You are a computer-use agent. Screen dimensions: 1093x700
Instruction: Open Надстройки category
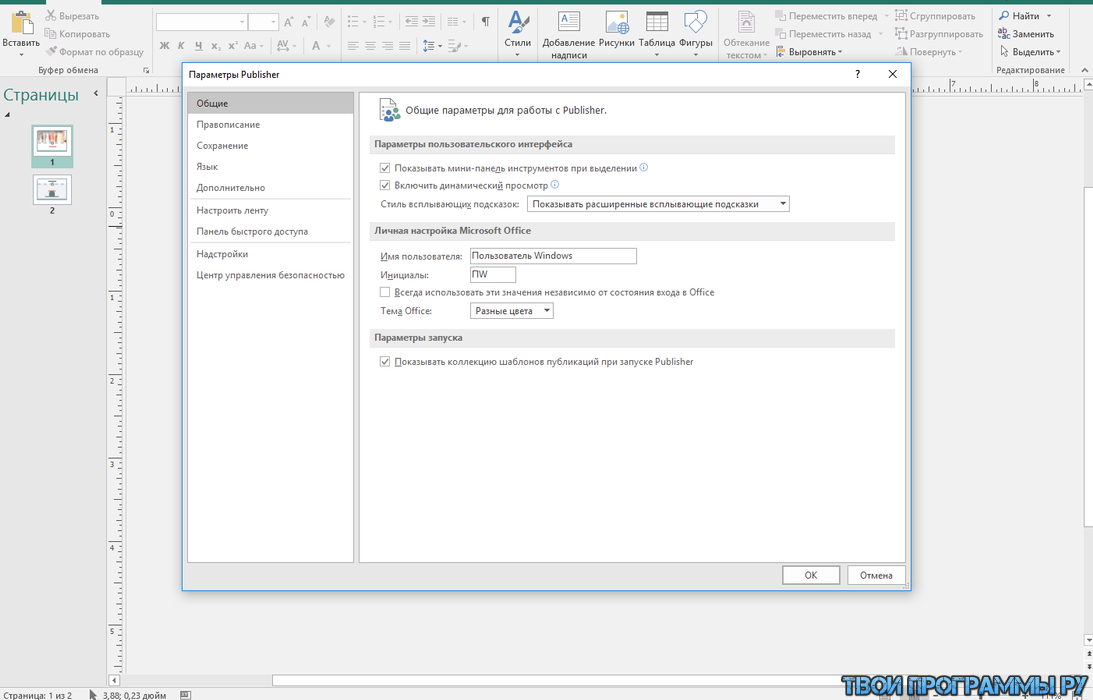[x=270, y=254]
